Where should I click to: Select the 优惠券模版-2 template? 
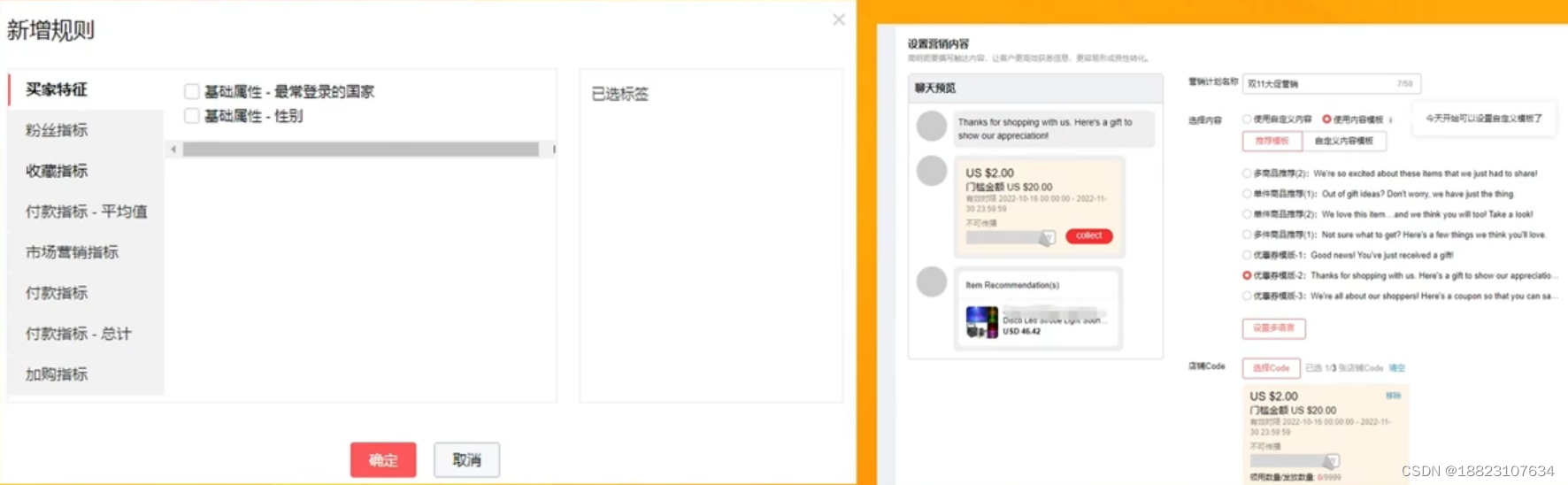pos(1247,275)
